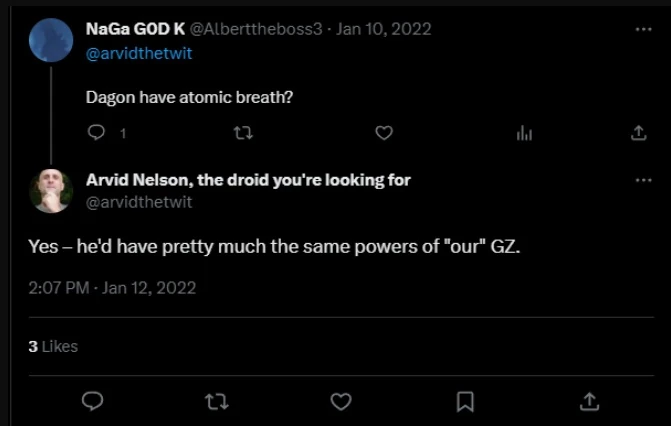Like NaGa GOD K's tweet
Screen dimensions: 671x426
[x=383, y=133]
